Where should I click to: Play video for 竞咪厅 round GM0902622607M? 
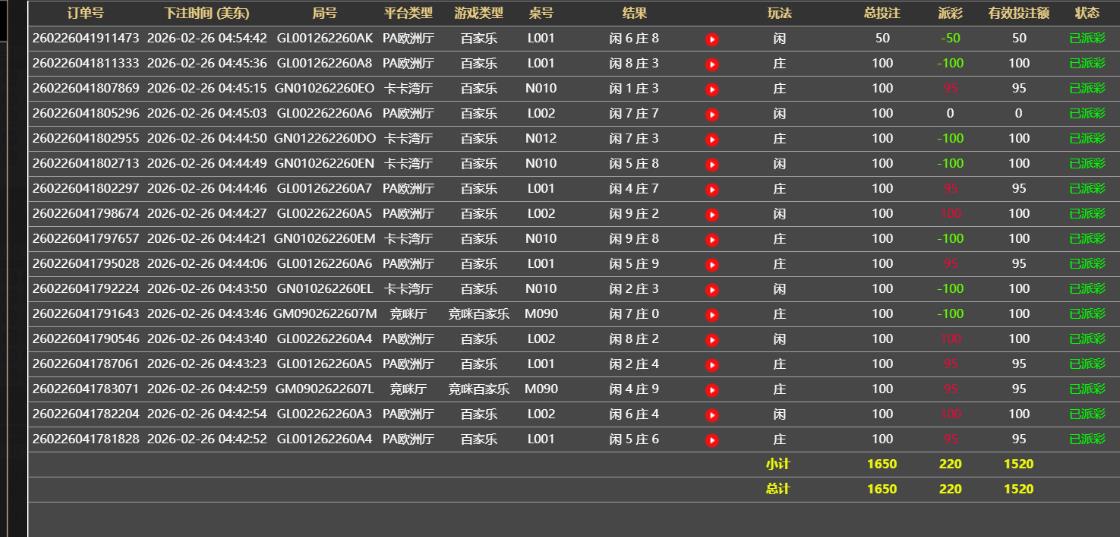point(712,314)
